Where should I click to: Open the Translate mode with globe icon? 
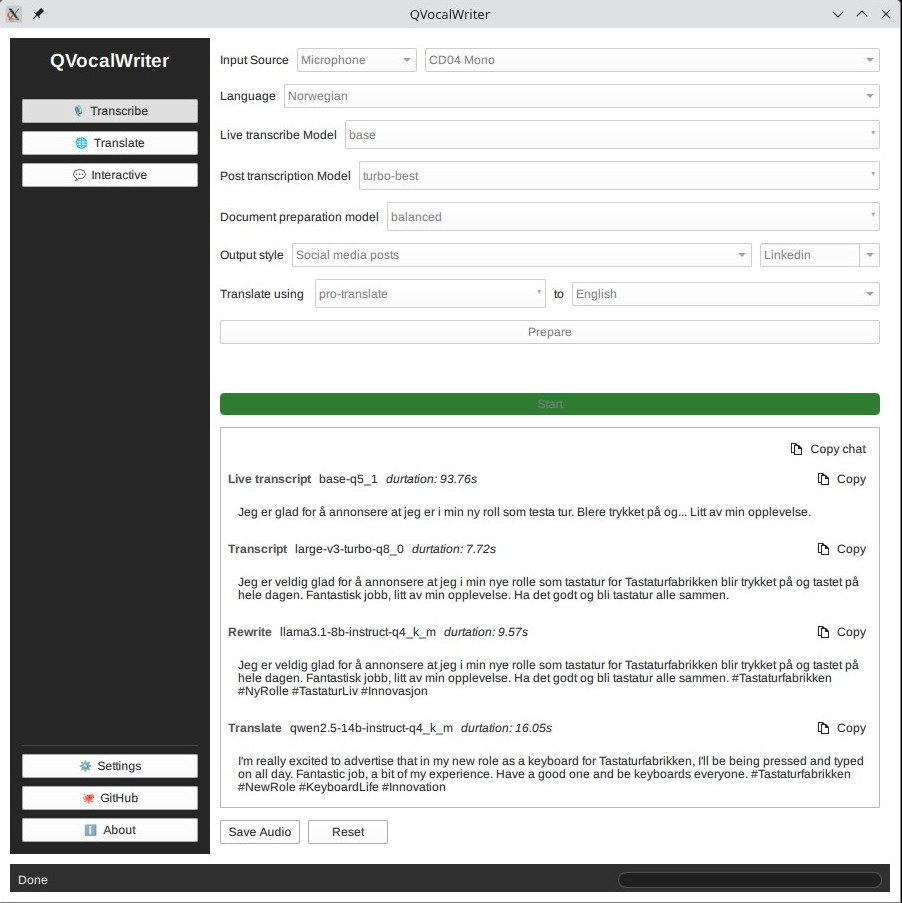pos(109,143)
